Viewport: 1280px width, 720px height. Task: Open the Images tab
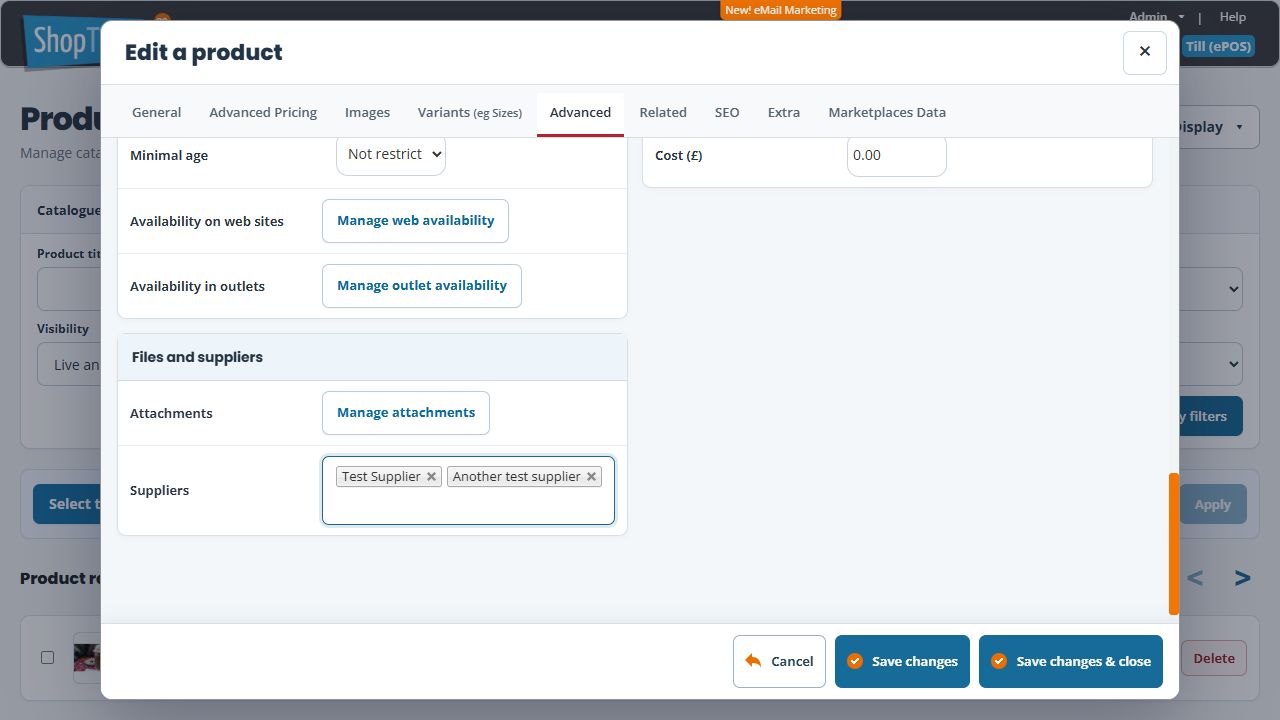coord(367,112)
